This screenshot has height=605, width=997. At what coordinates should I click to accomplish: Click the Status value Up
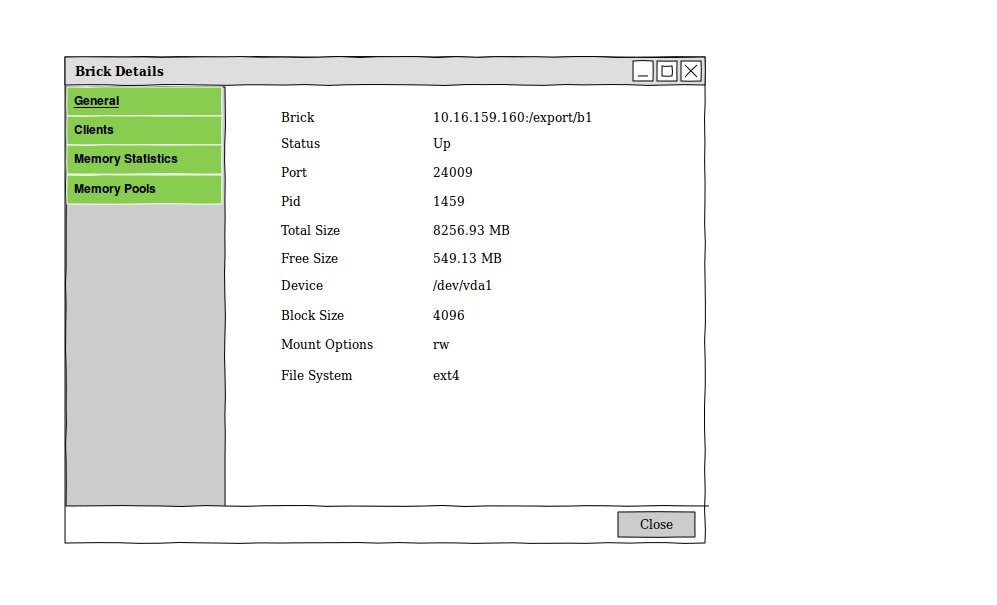(441, 143)
